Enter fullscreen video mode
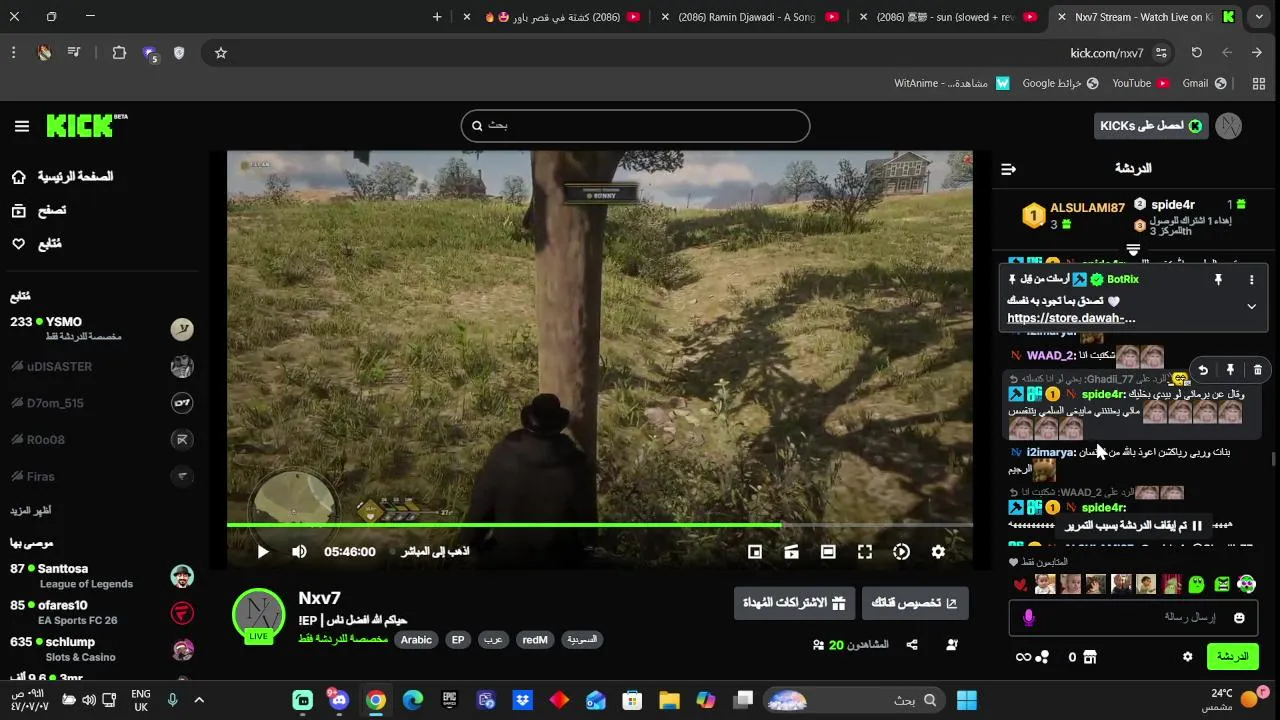 tap(865, 552)
